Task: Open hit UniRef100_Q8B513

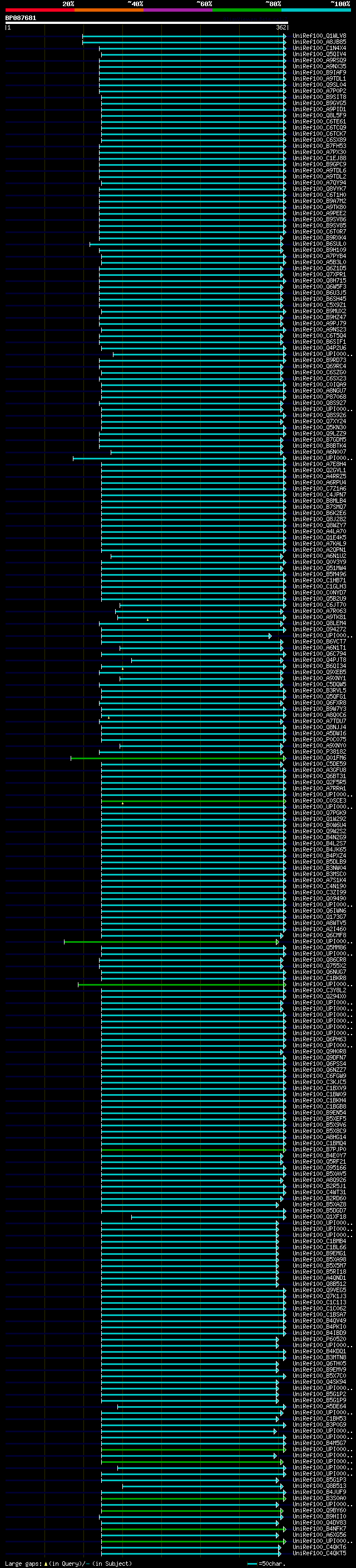Action: point(319,1486)
